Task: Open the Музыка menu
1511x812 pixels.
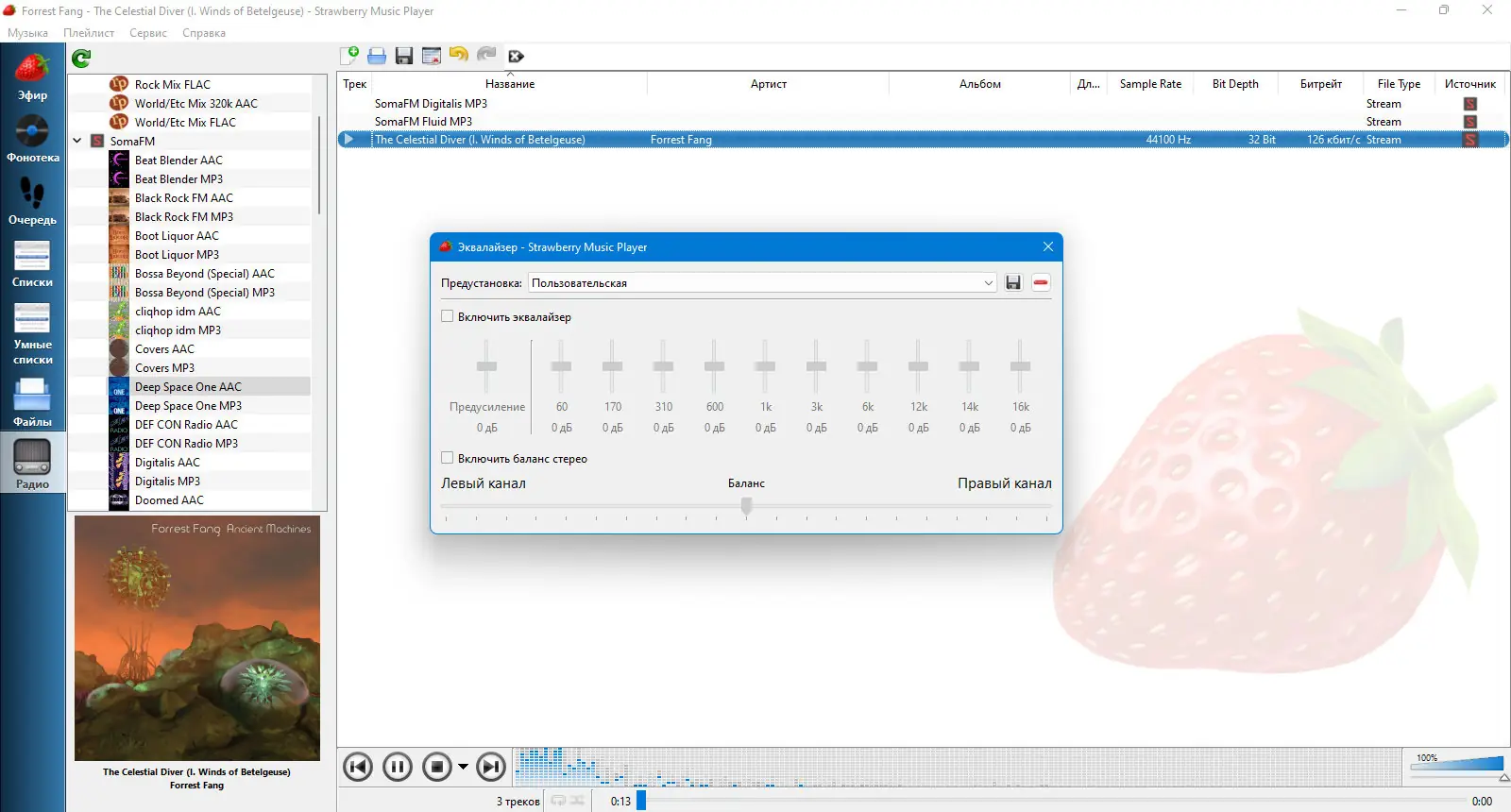Action: (27, 33)
